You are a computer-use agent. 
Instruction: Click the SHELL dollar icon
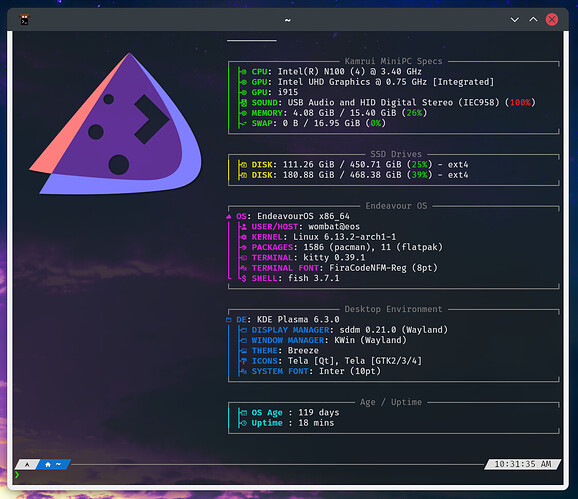point(244,279)
